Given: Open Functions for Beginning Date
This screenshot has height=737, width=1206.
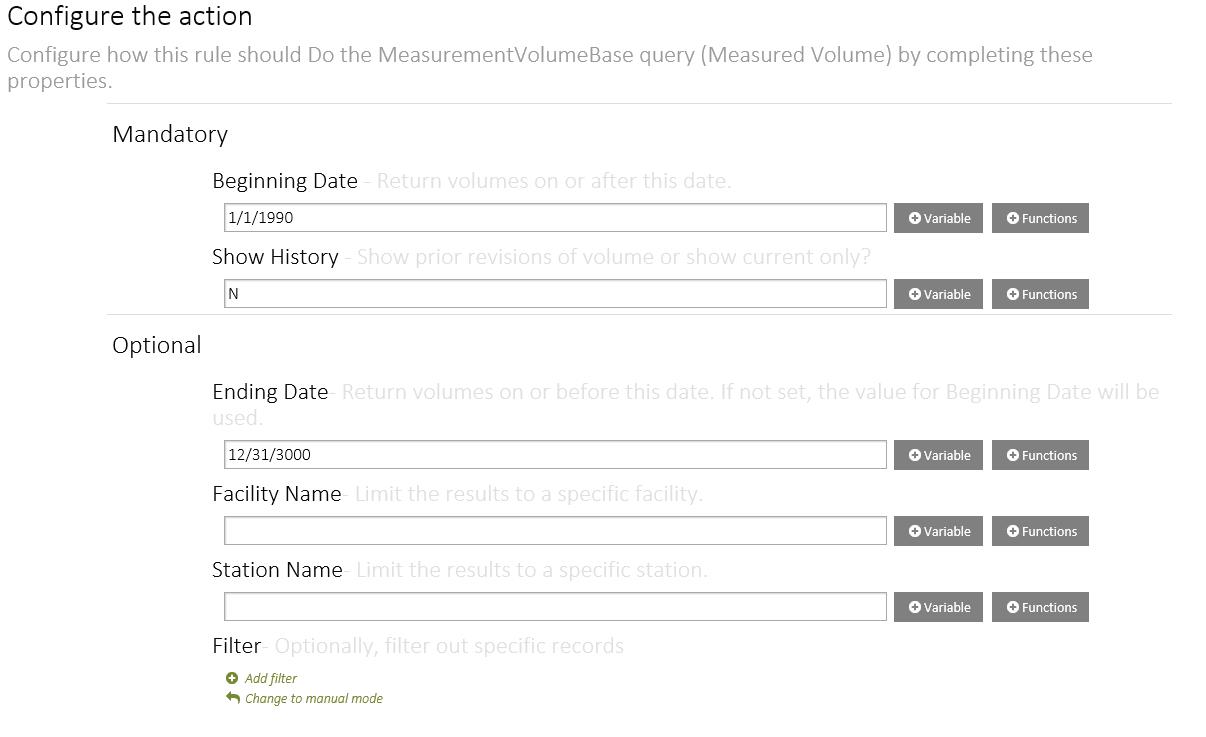Looking at the screenshot, I should point(1040,218).
